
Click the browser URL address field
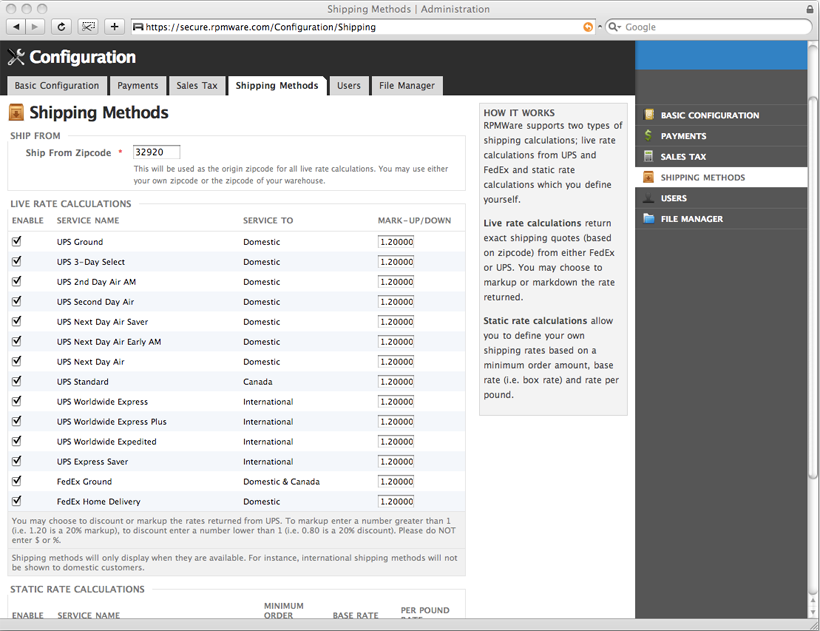point(363,27)
